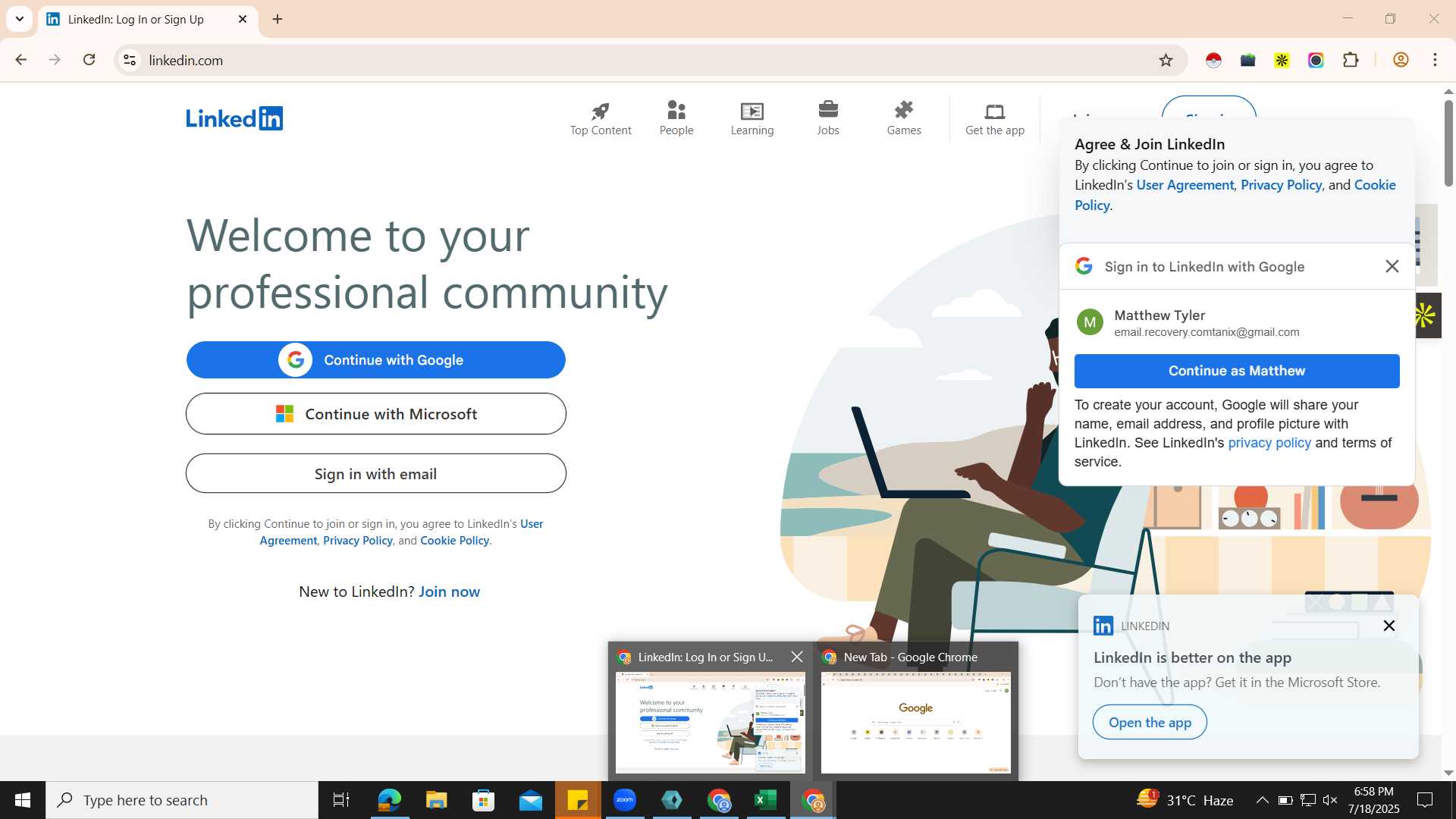Open Task View on the taskbar

[341, 800]
